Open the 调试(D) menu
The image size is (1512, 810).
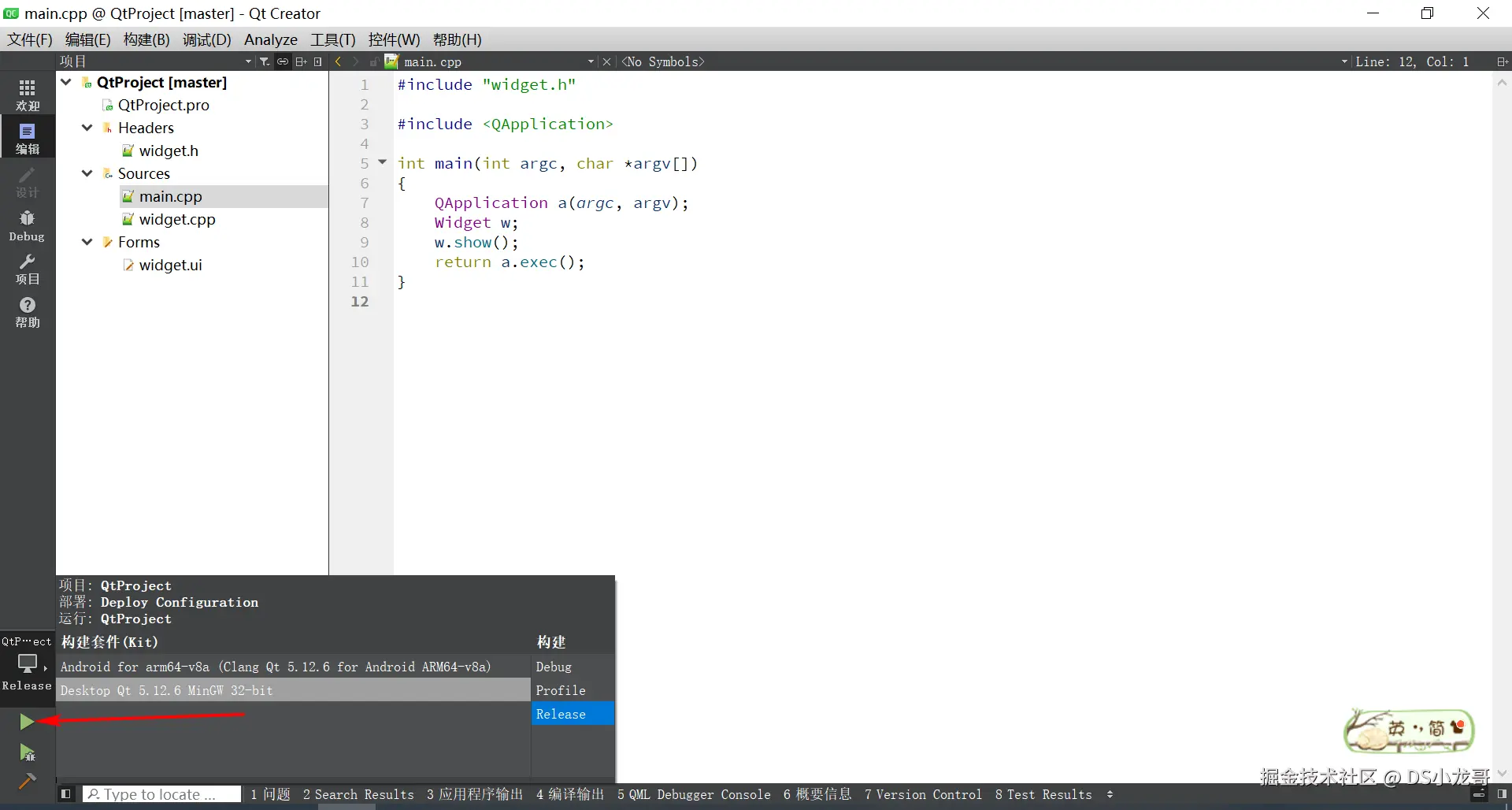(x=207, y=39)
